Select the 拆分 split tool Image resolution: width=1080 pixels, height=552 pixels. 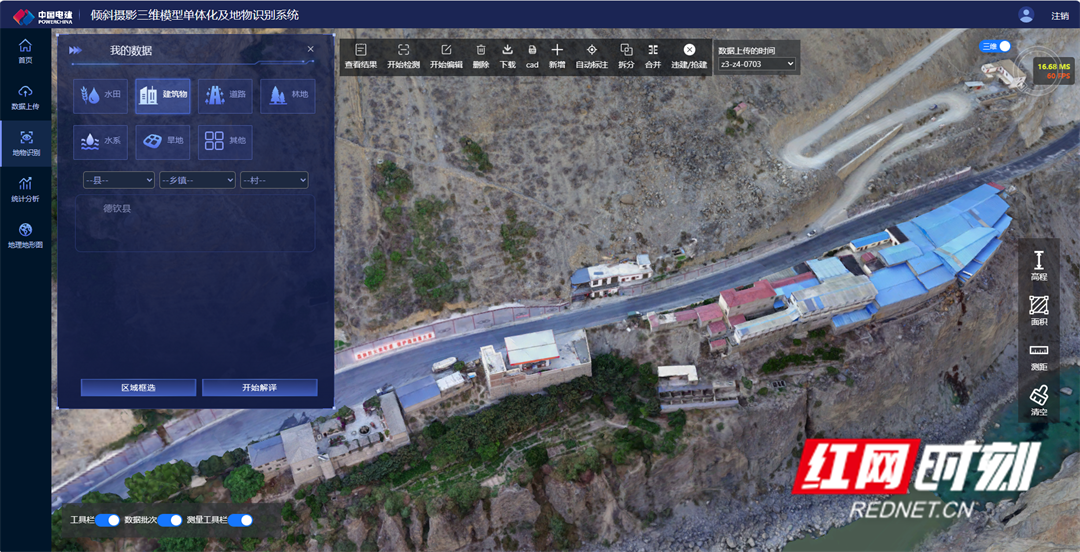626,57
